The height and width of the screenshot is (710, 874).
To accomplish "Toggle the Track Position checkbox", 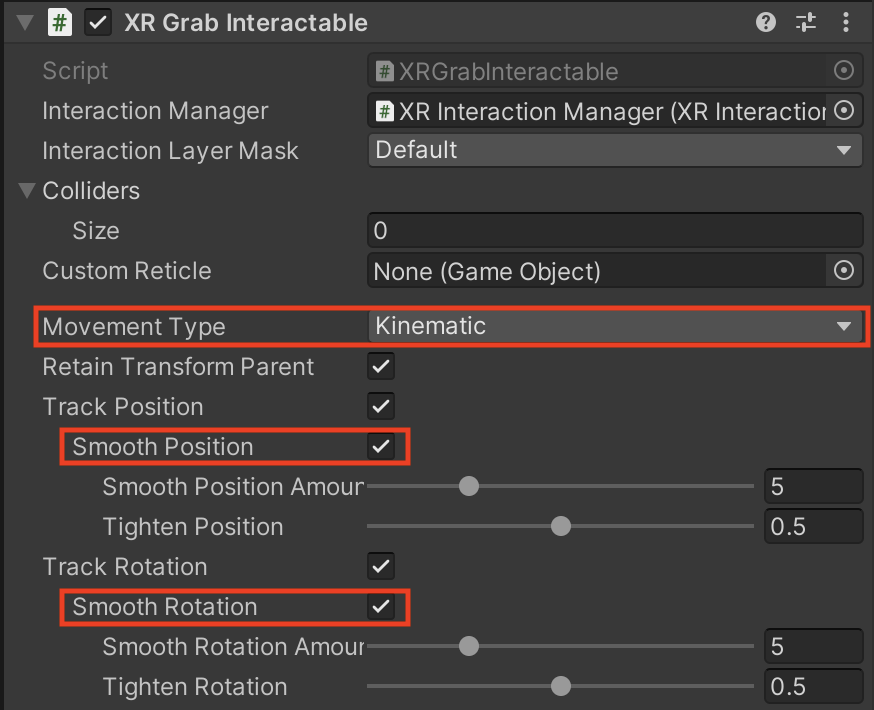I will coord(381,406).
